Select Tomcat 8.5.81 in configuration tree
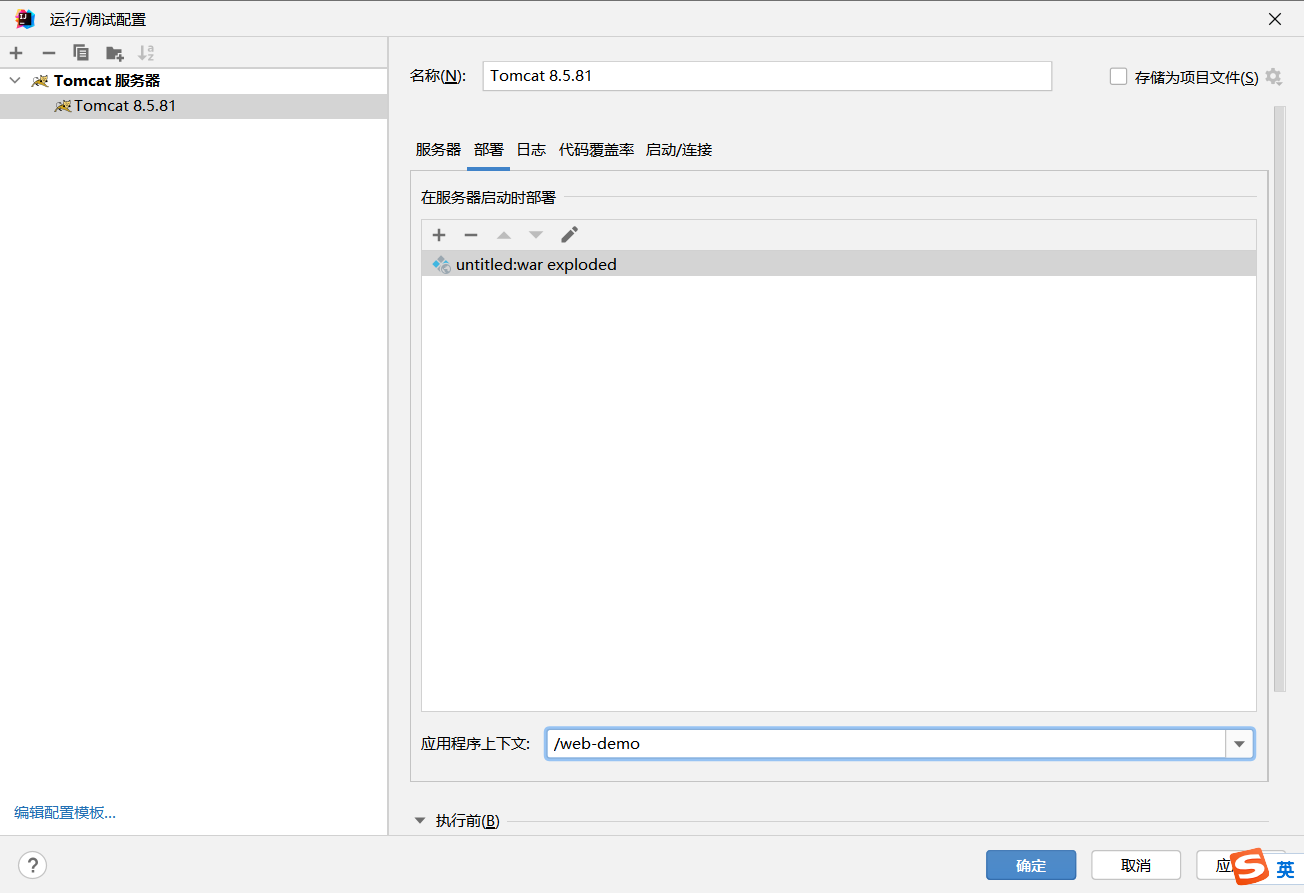Viewport: 1304px width, 893px height. pyautogui.click(x=193, y=106)
